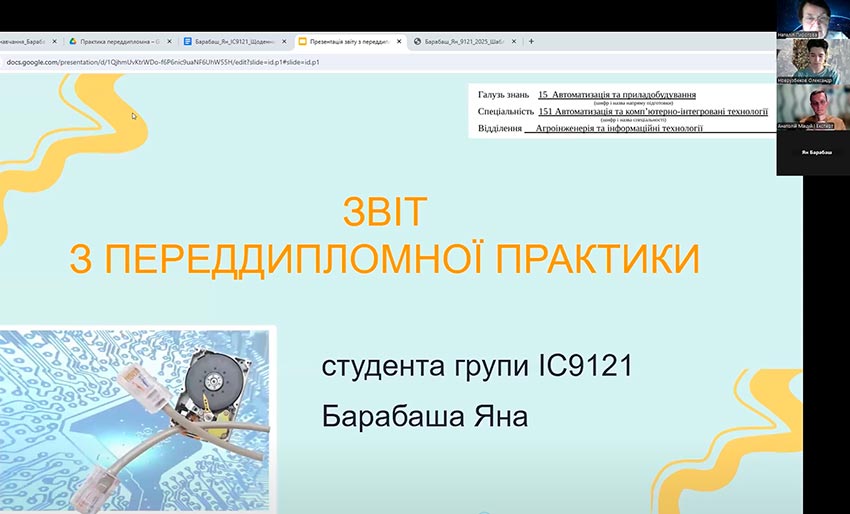Screen dimensions: 850x514
Task: Click the text "студента групи IC9121"
Action: coord(477,366)
